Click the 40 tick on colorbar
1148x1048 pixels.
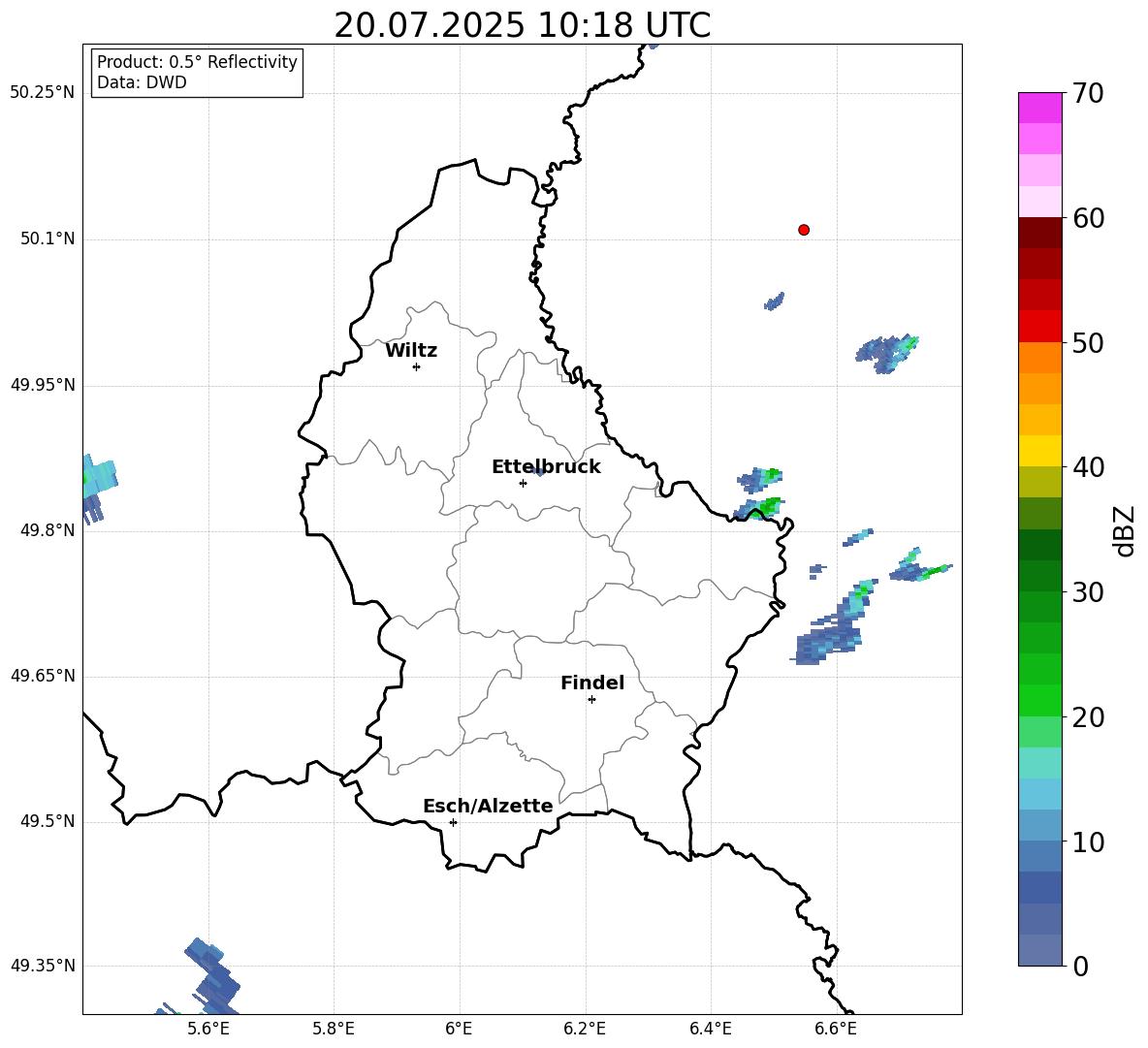coord(1087,467)
